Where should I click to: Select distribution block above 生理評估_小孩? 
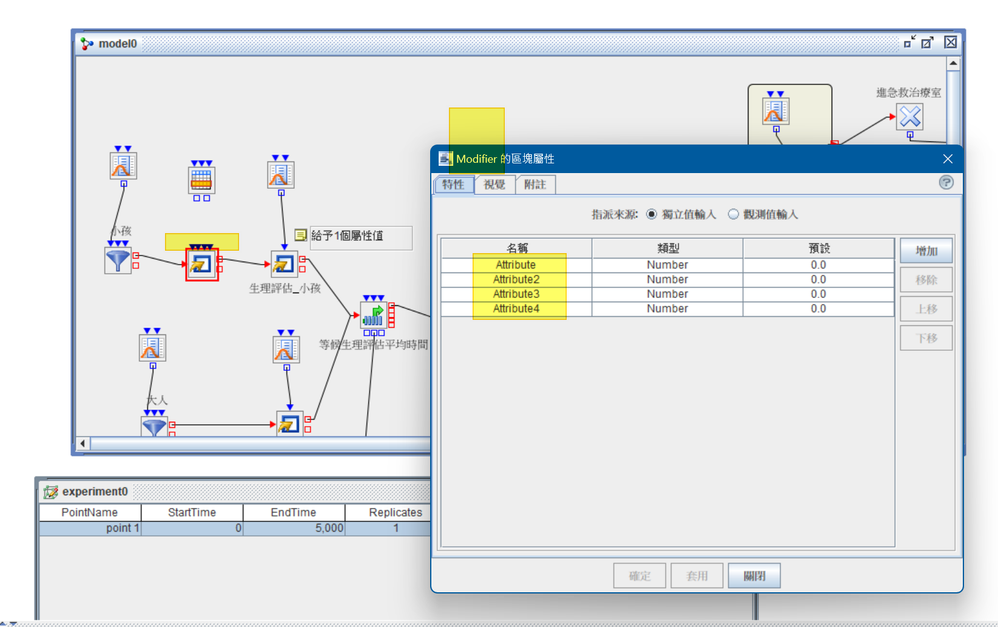[281, 174]
